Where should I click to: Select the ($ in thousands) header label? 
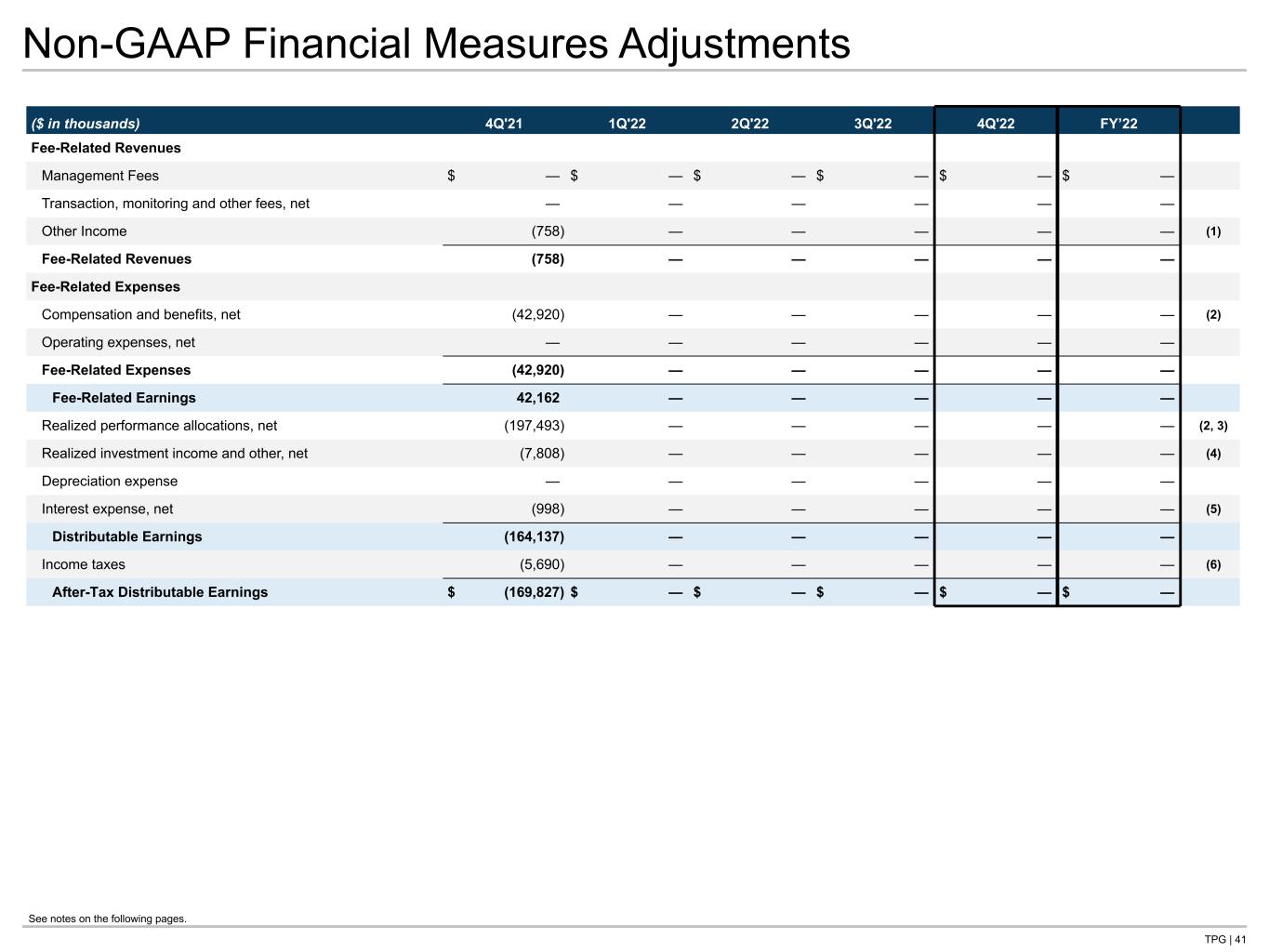click(86, 124)
